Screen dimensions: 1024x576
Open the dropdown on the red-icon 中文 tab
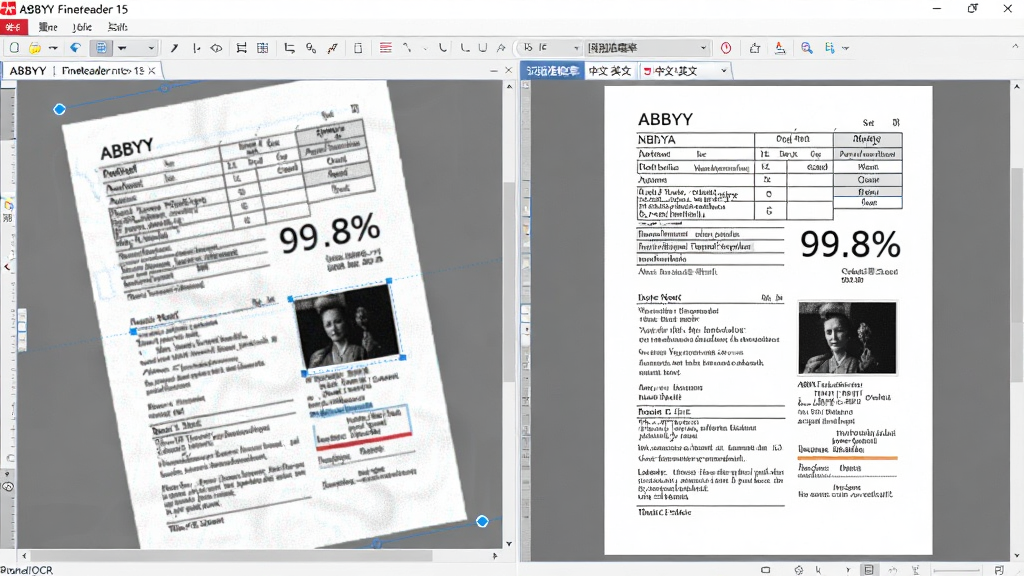click(x=724, y=71)
